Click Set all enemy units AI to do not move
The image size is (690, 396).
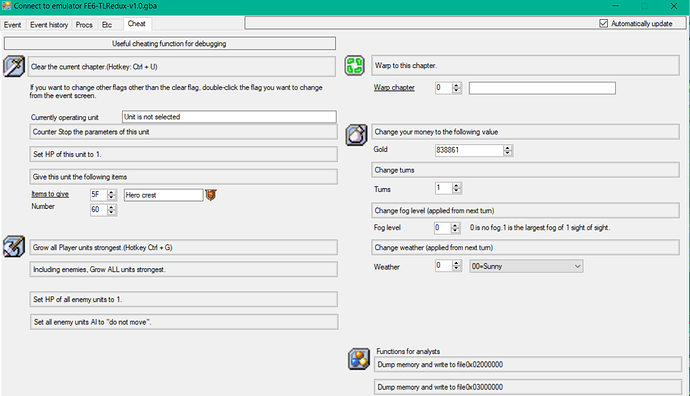tap(184, 322)
